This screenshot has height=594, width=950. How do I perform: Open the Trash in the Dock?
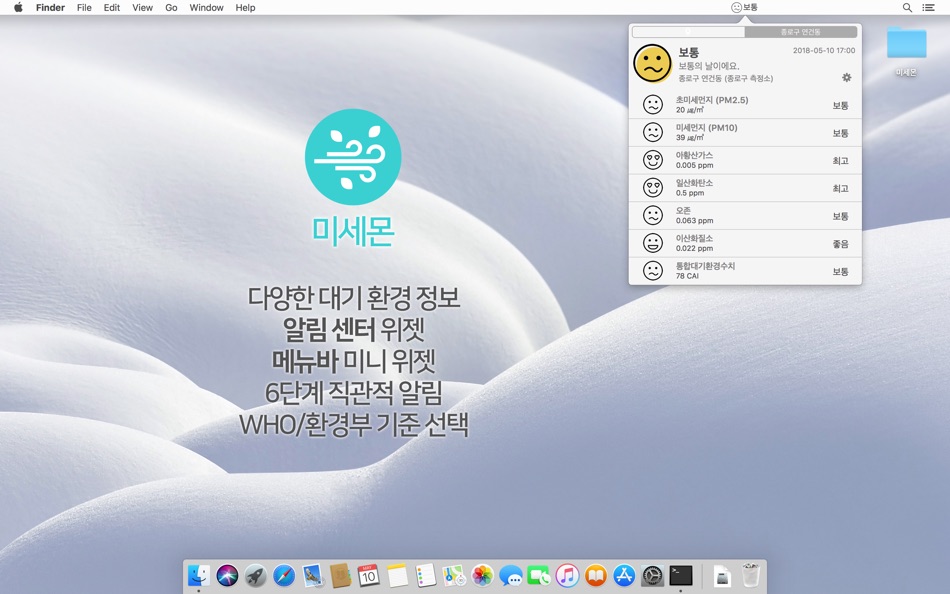(x=751, y=575)
